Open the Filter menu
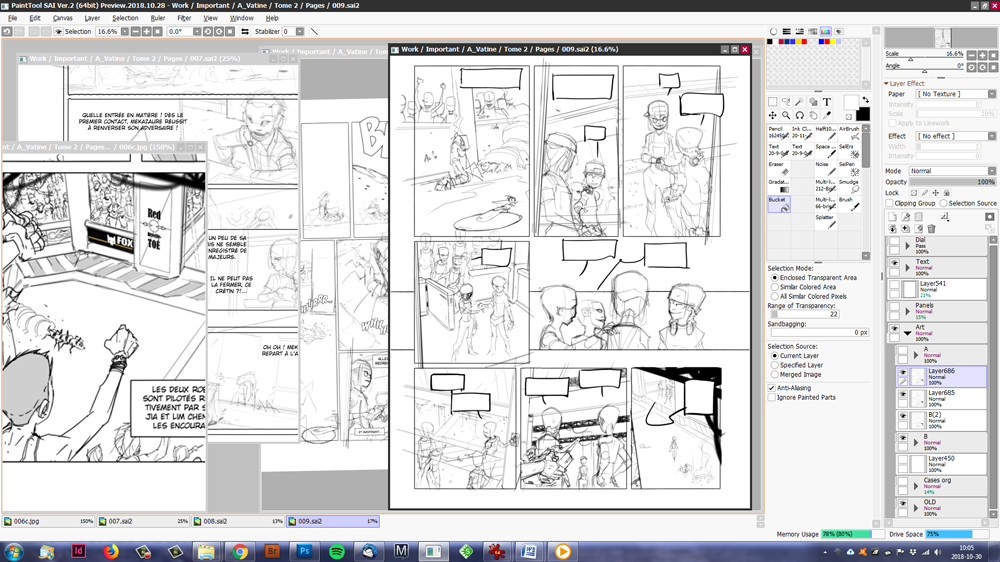The image size is (1000, 562). (x=184, y=18)
